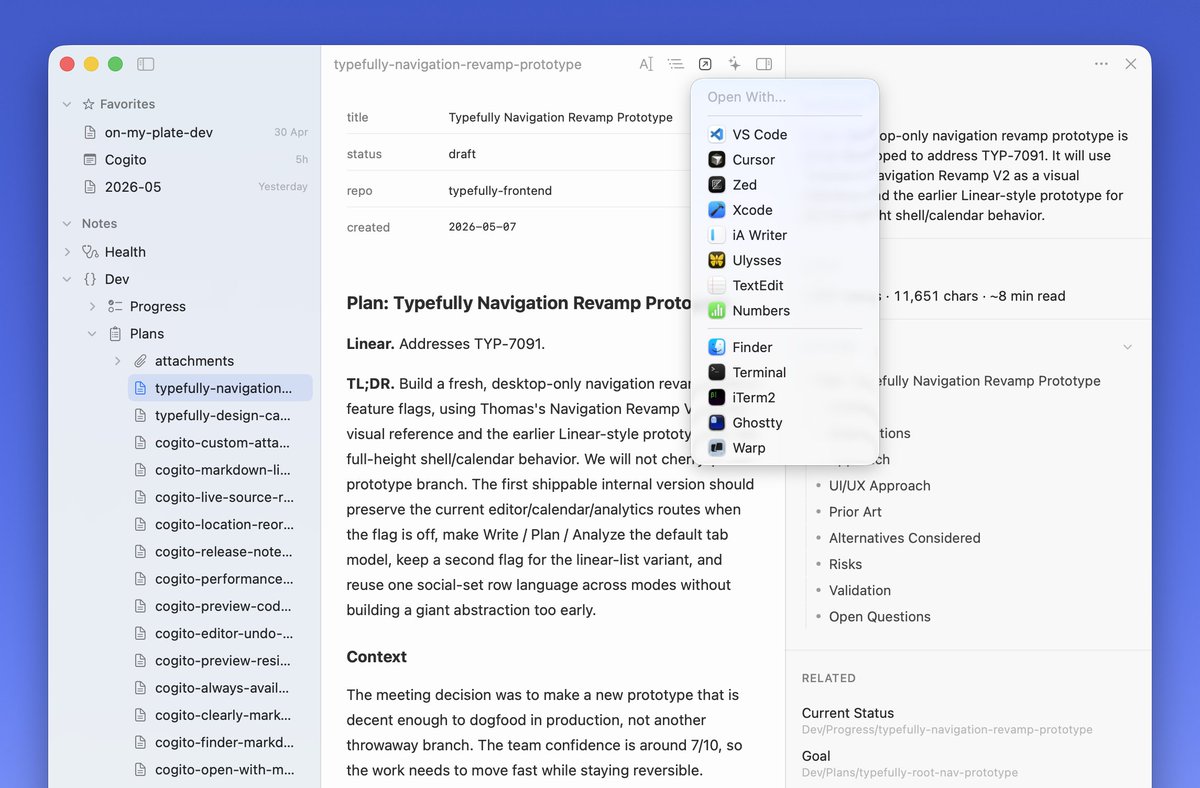This screenshot has height=788, width=1200.
Task: Open with VS Code
Action: (785, 134)
